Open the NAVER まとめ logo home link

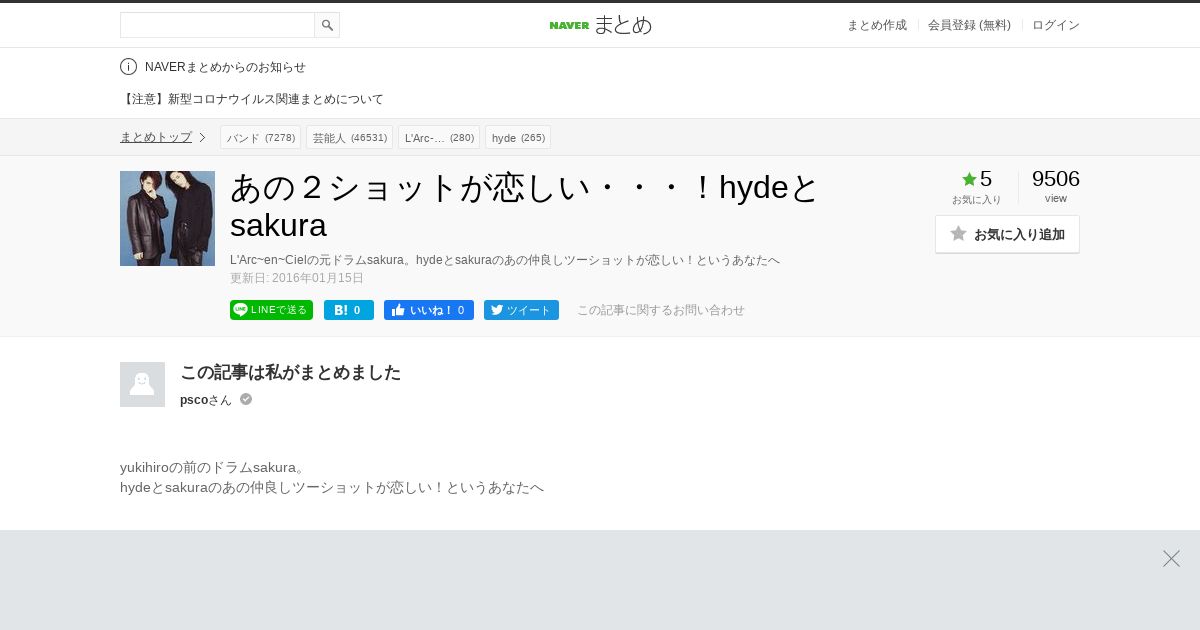click(600, 25)
